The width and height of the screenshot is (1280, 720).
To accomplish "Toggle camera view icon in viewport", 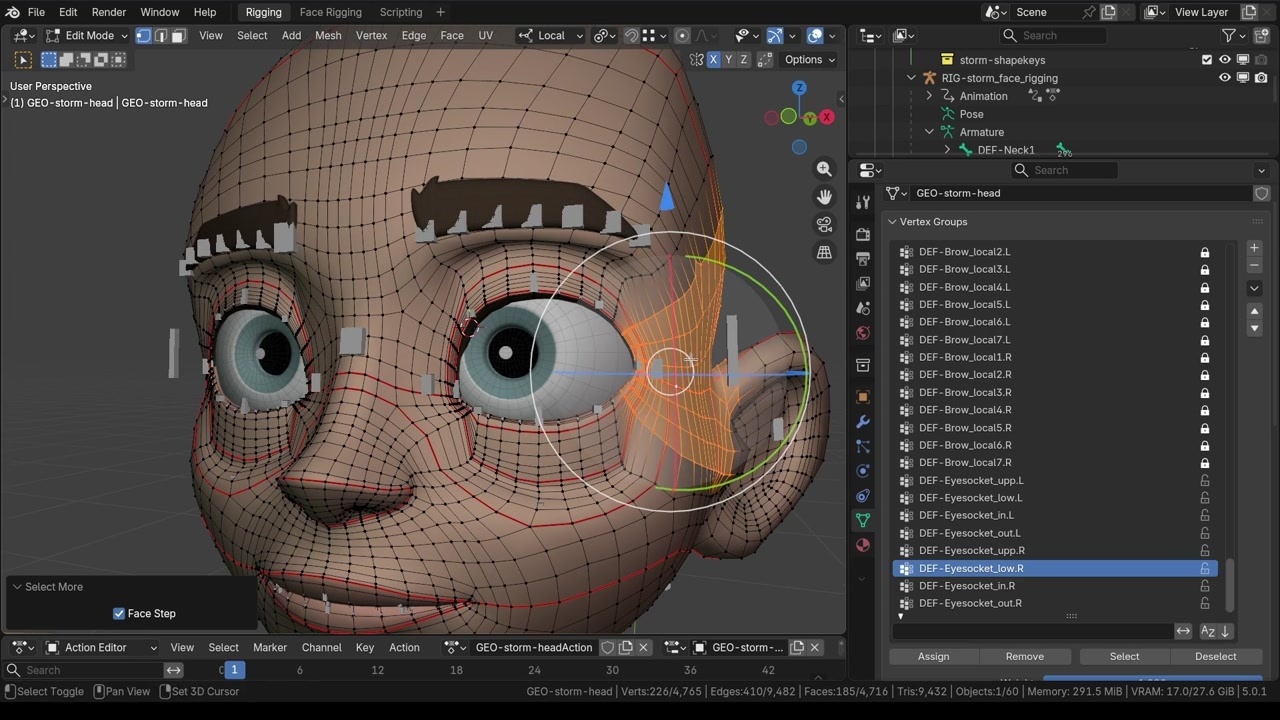I will tap(824, 225).
